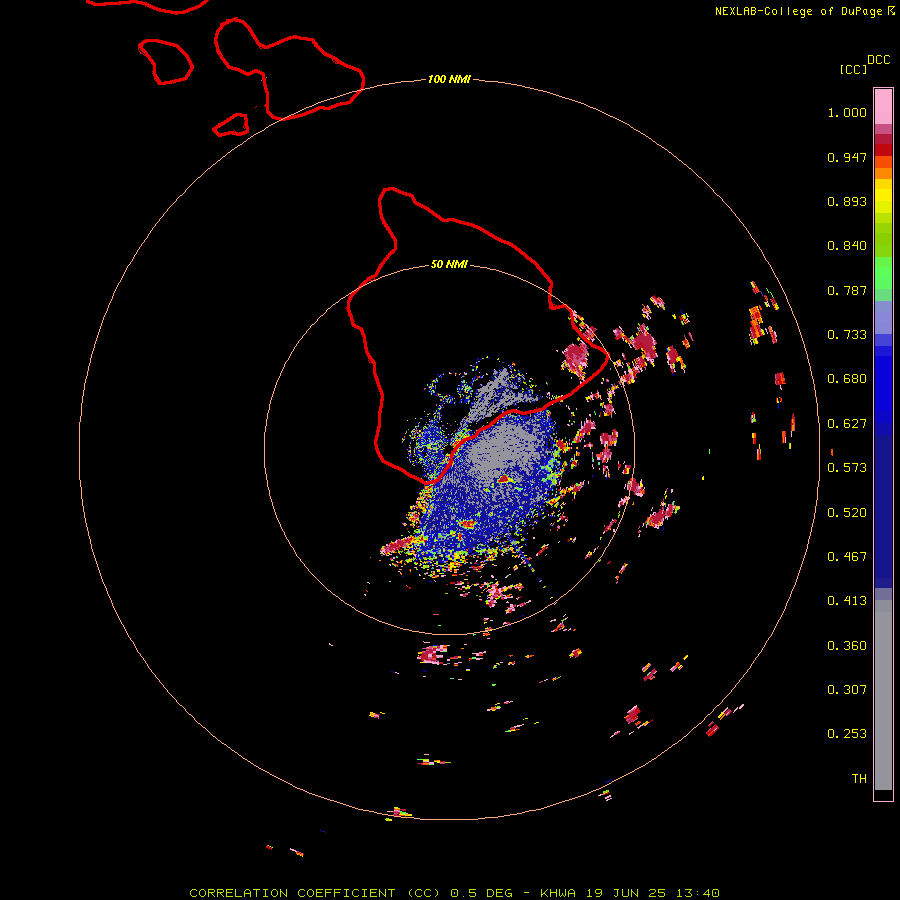Pick the bright green color bar segment
The width and height of the screenshot is (900, 900).
coord(883,273)
